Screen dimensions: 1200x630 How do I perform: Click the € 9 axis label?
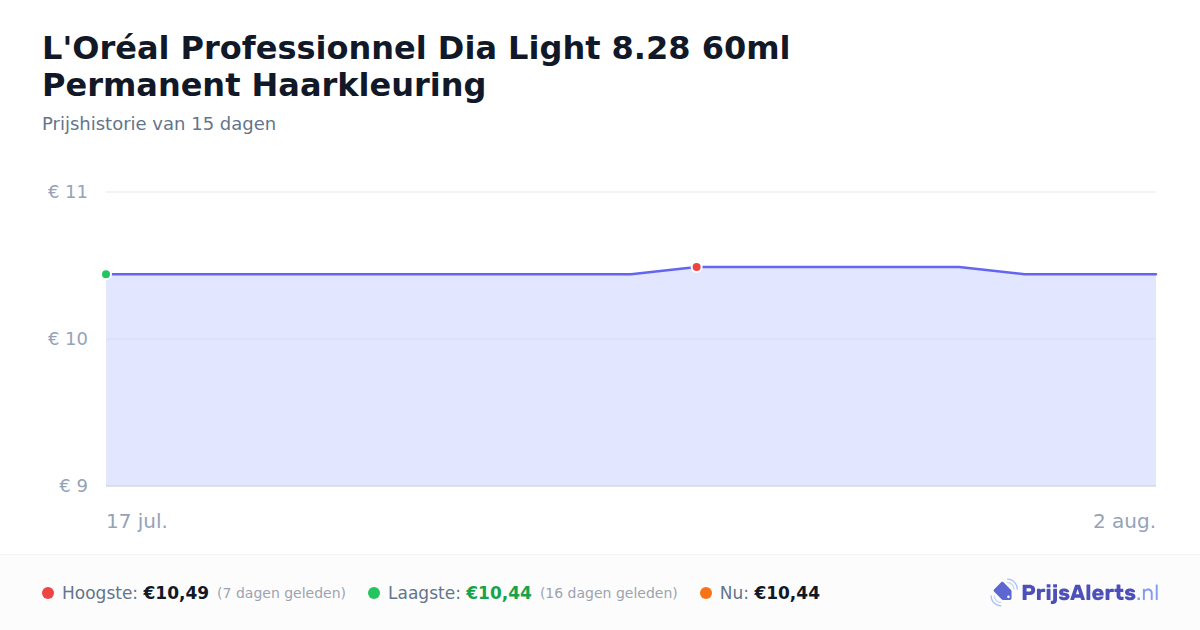(73, 486)
